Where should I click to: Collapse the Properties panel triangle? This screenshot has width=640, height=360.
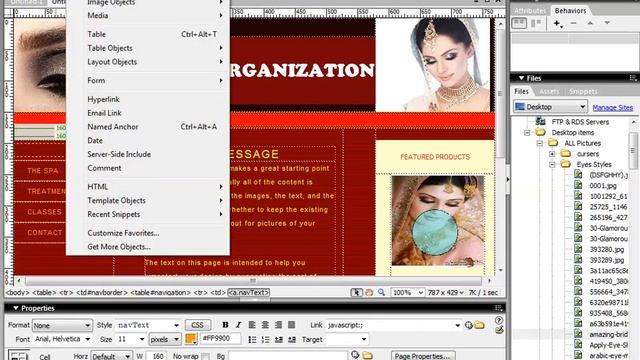click(x=16, y=308)
